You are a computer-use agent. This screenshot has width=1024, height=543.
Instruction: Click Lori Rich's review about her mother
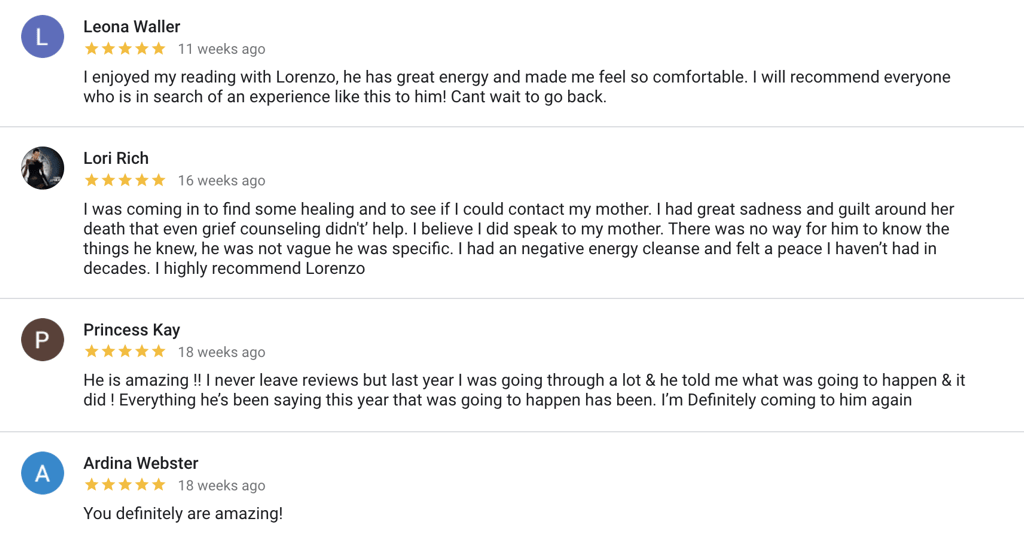click(519, 239)
